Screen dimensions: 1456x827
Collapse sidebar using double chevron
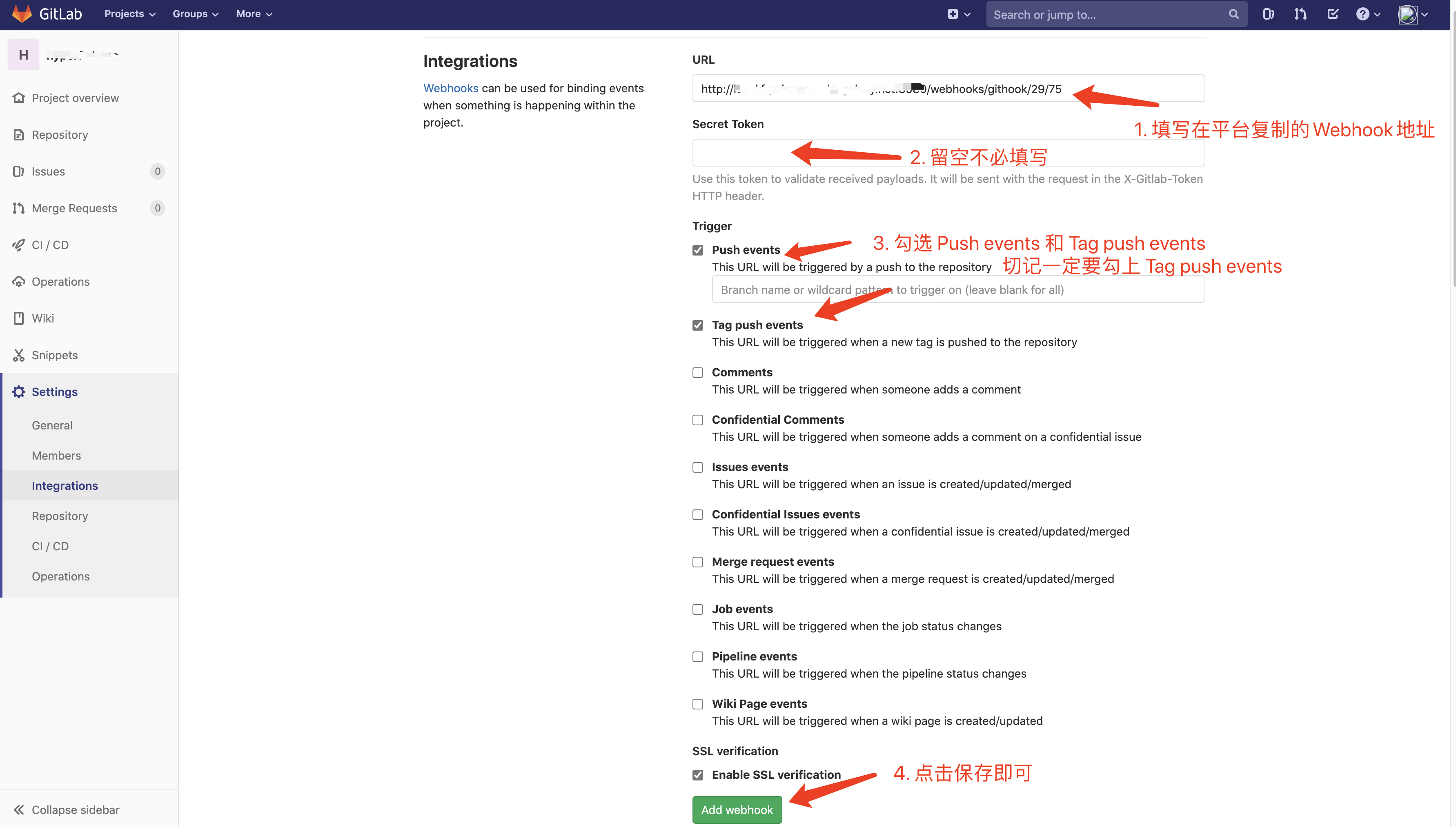(x=19, y=809)
